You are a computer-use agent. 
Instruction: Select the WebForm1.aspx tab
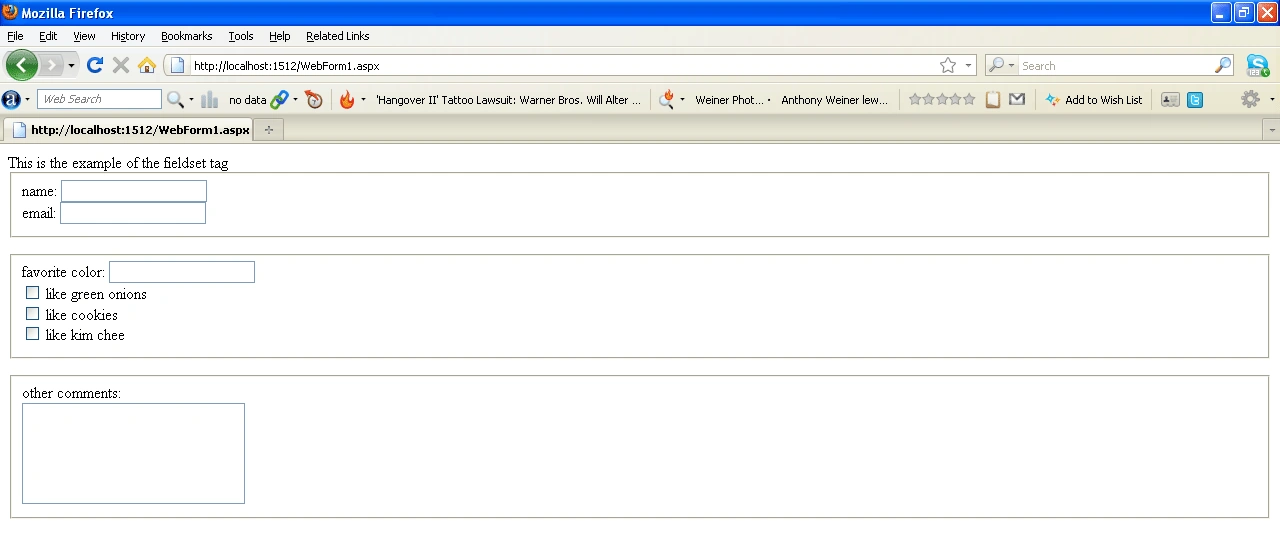coord(127,130)
